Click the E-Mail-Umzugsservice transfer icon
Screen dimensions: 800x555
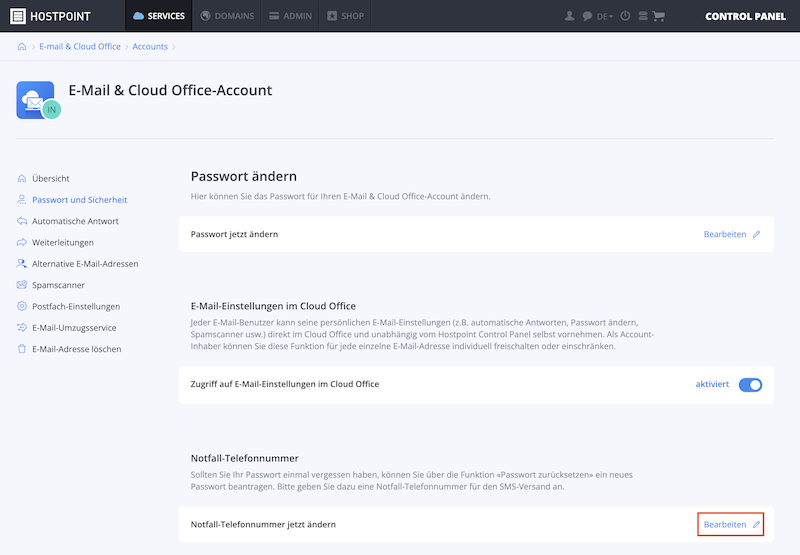click(x=21, y=327)
